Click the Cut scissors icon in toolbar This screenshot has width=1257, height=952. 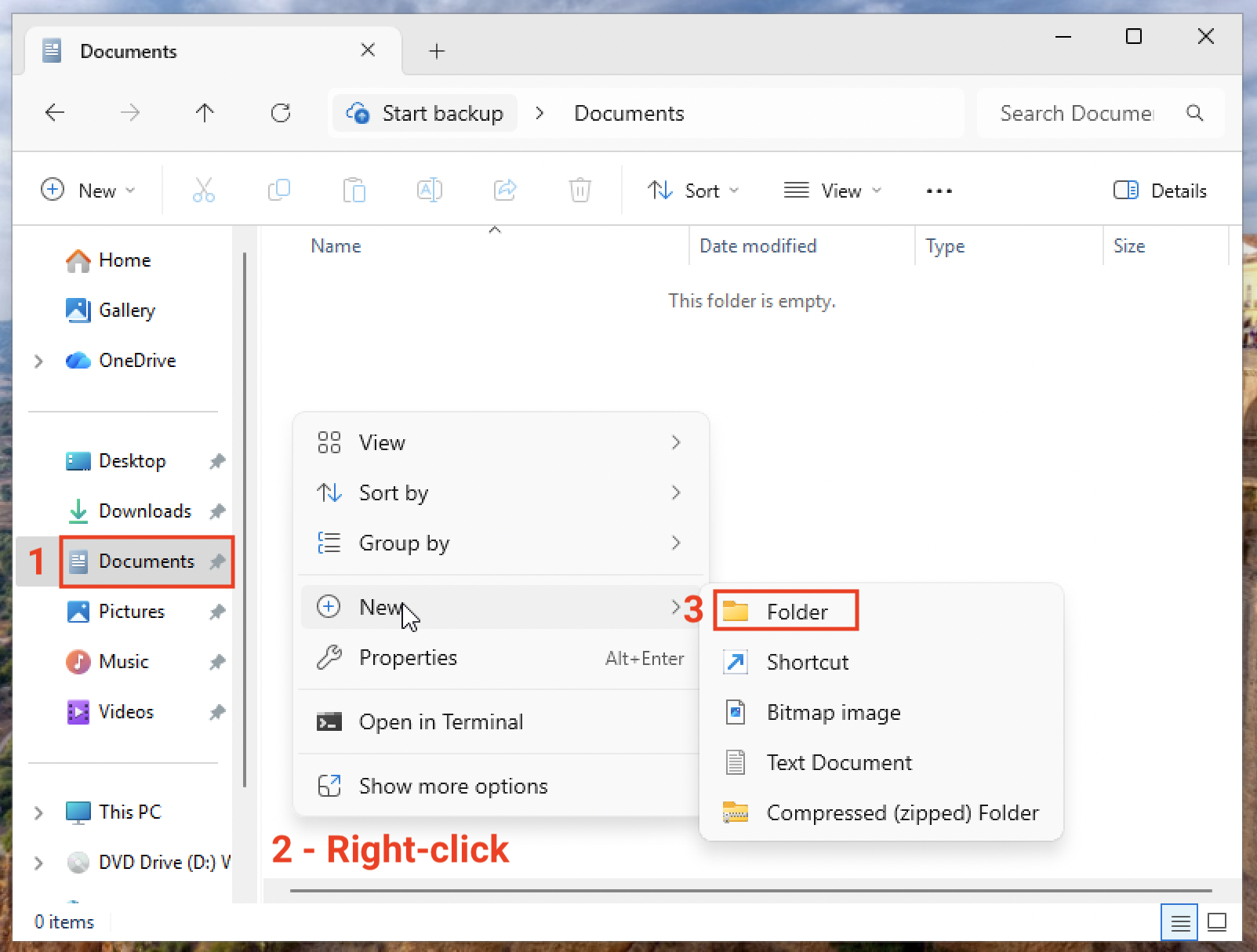pos(203,191)
